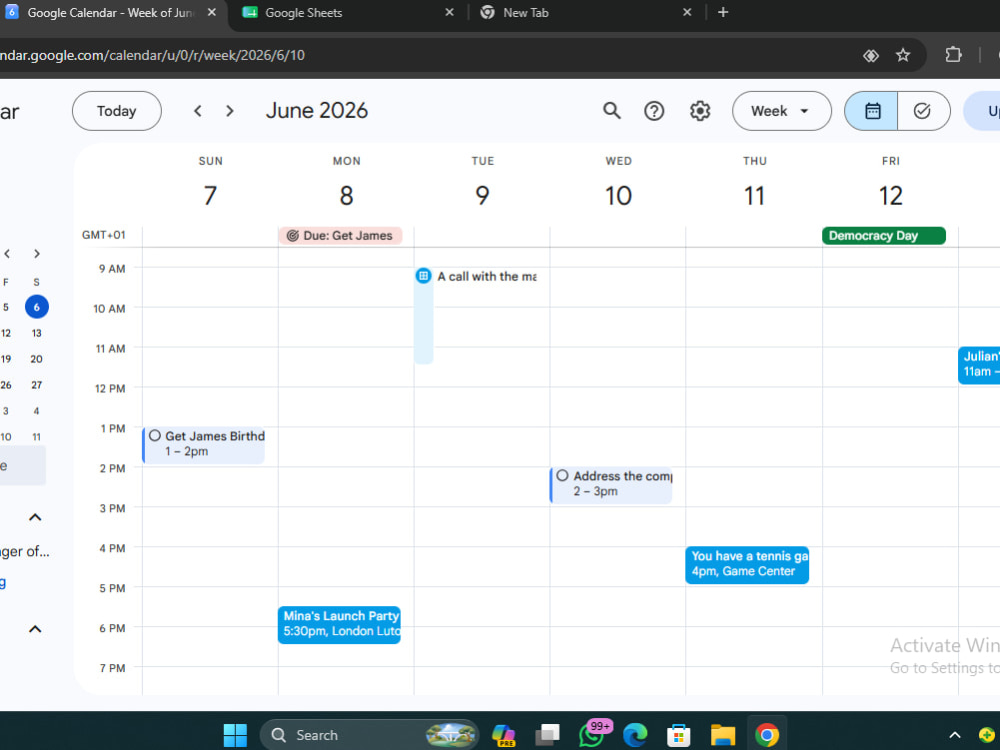1000x750 pixels.
Task: Open the calendar search magnifier
Action: tap(612, 111)
